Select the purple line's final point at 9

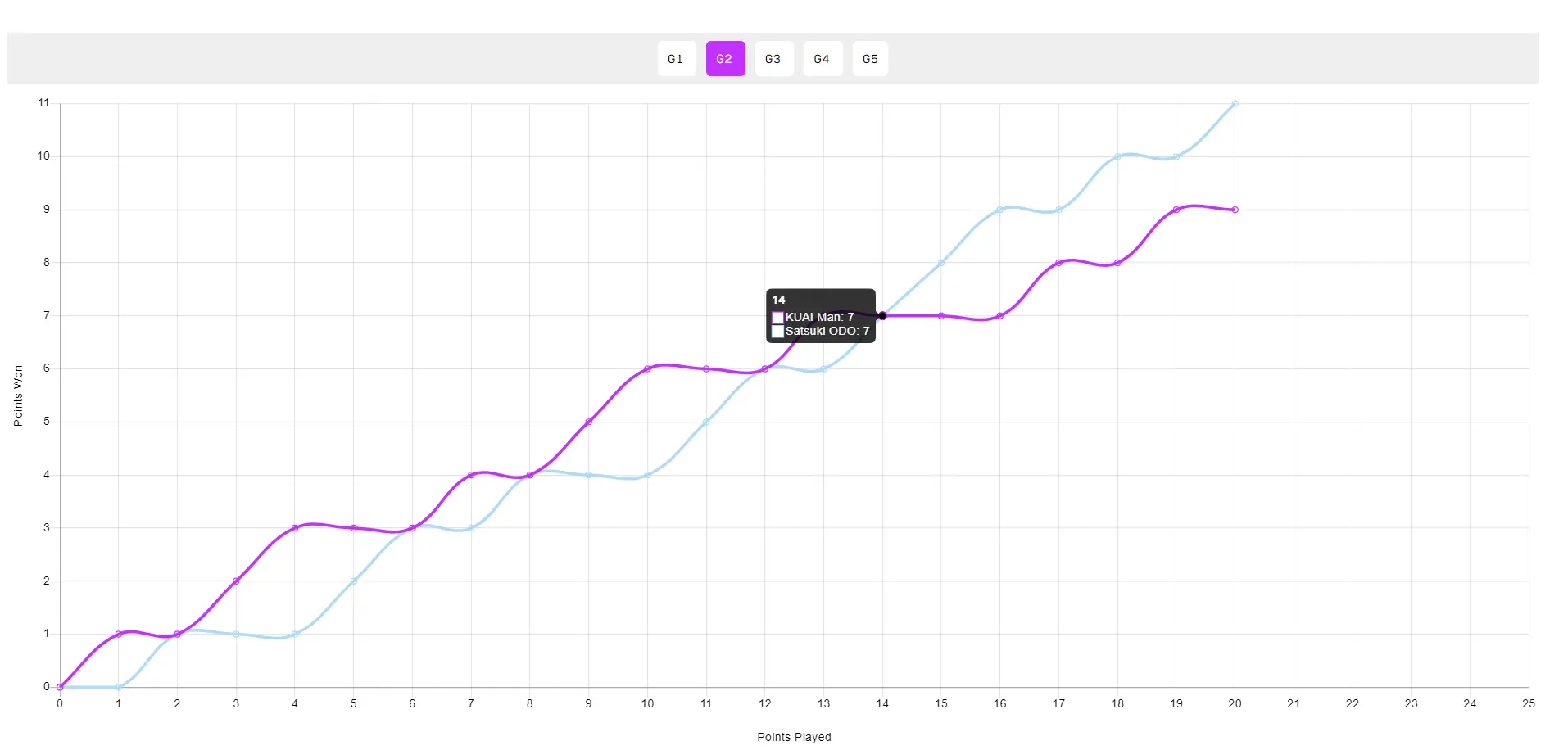pos(1235,210)
